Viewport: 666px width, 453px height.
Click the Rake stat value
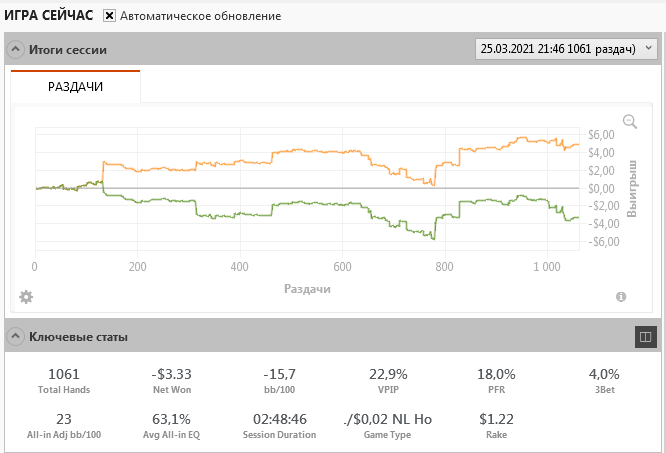pyautogui.click(x=497, y=419)
